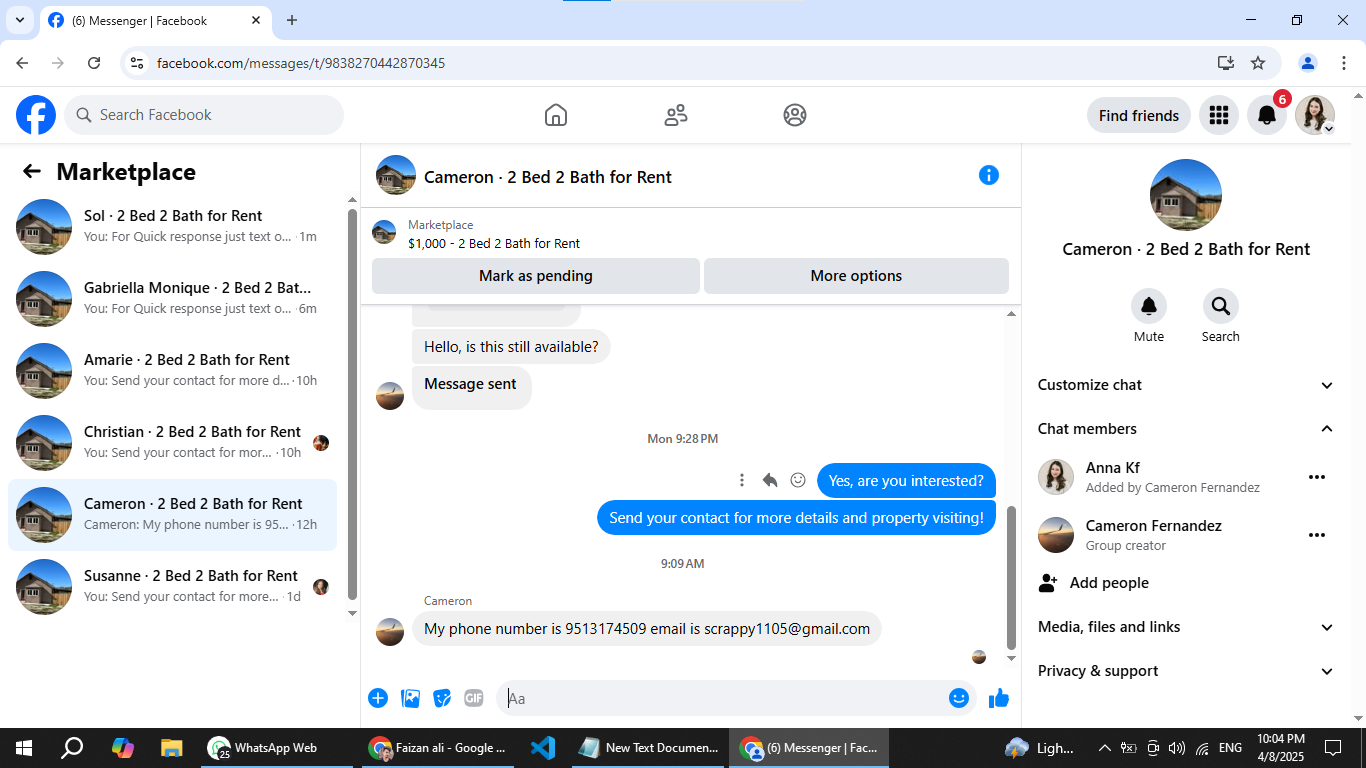Viewport: 1366px width, 768px height.
Task: React to 'Yes, are you interested?' message
Action: pos(798,480)
